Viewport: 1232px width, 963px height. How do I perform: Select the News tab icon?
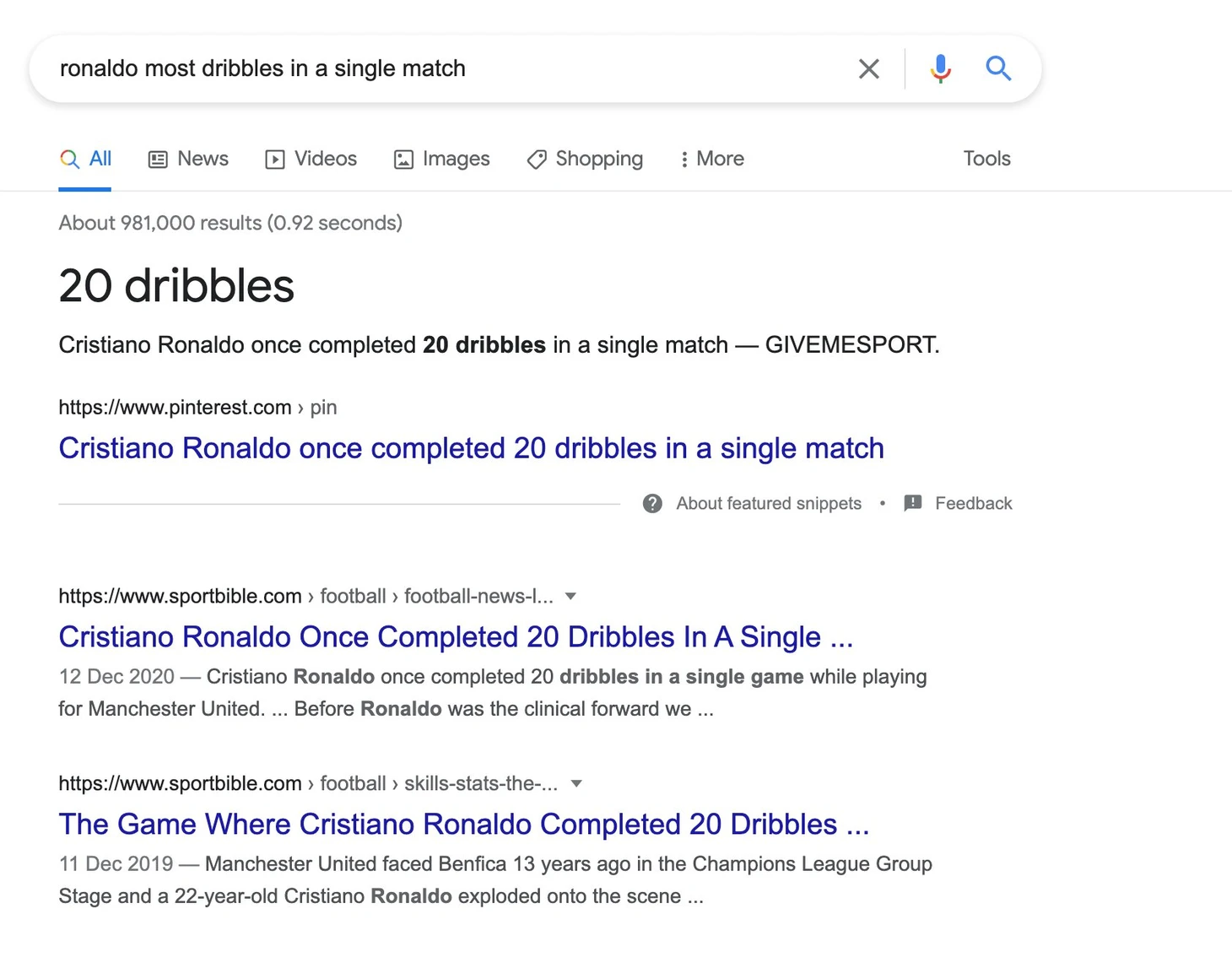[158, 160]
